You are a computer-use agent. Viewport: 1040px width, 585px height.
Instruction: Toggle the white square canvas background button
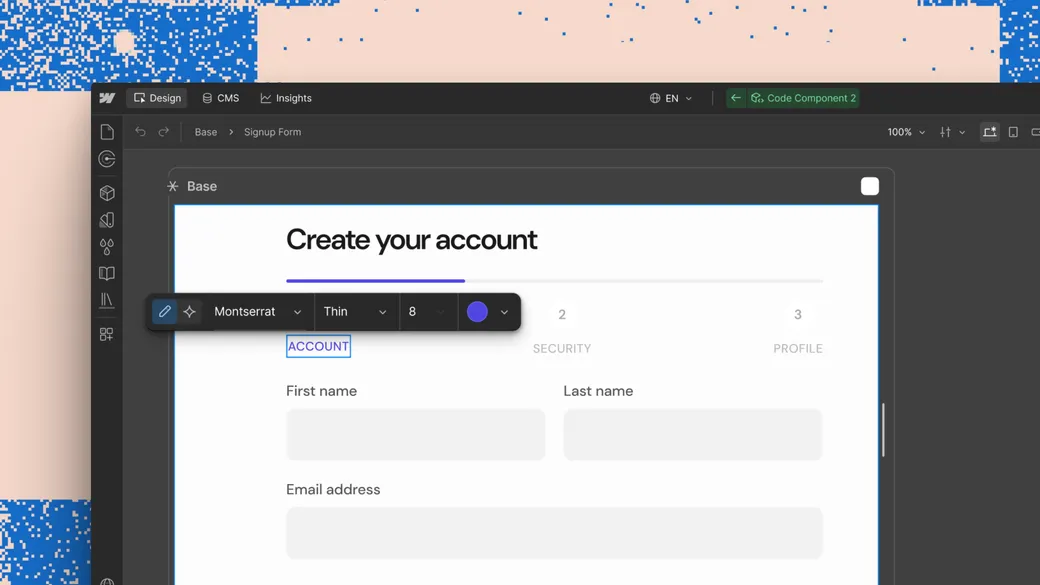coord(870,186)
